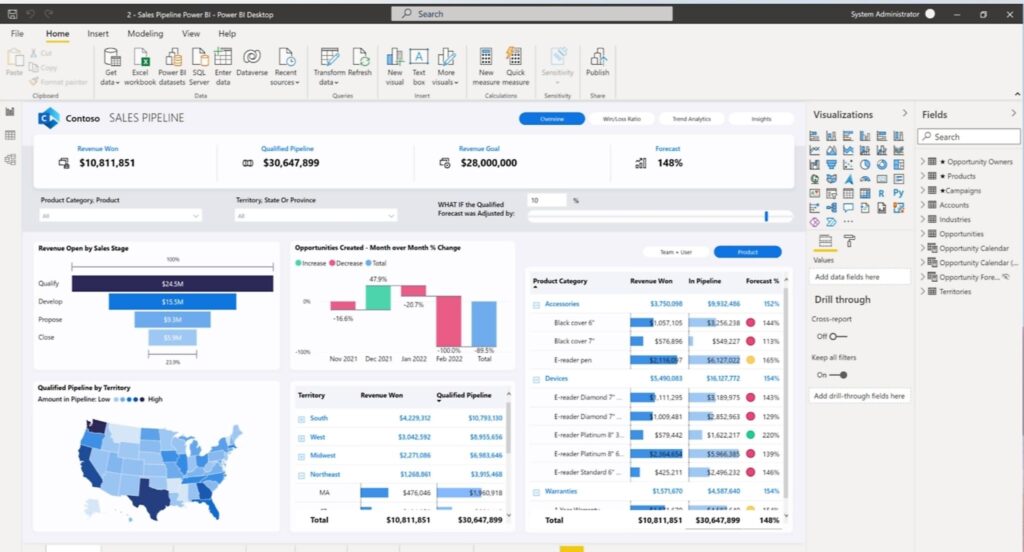Open the Modeling ribbon tab
This screenshot has height=552, width=1024.
(x=145, y=33)
